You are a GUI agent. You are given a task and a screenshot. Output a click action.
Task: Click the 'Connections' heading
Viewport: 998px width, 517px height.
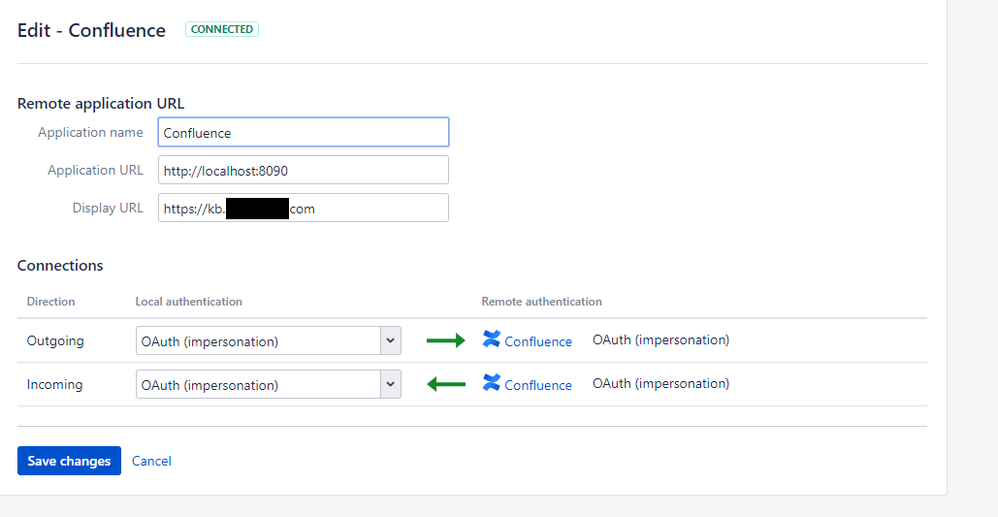click(60, 265)
